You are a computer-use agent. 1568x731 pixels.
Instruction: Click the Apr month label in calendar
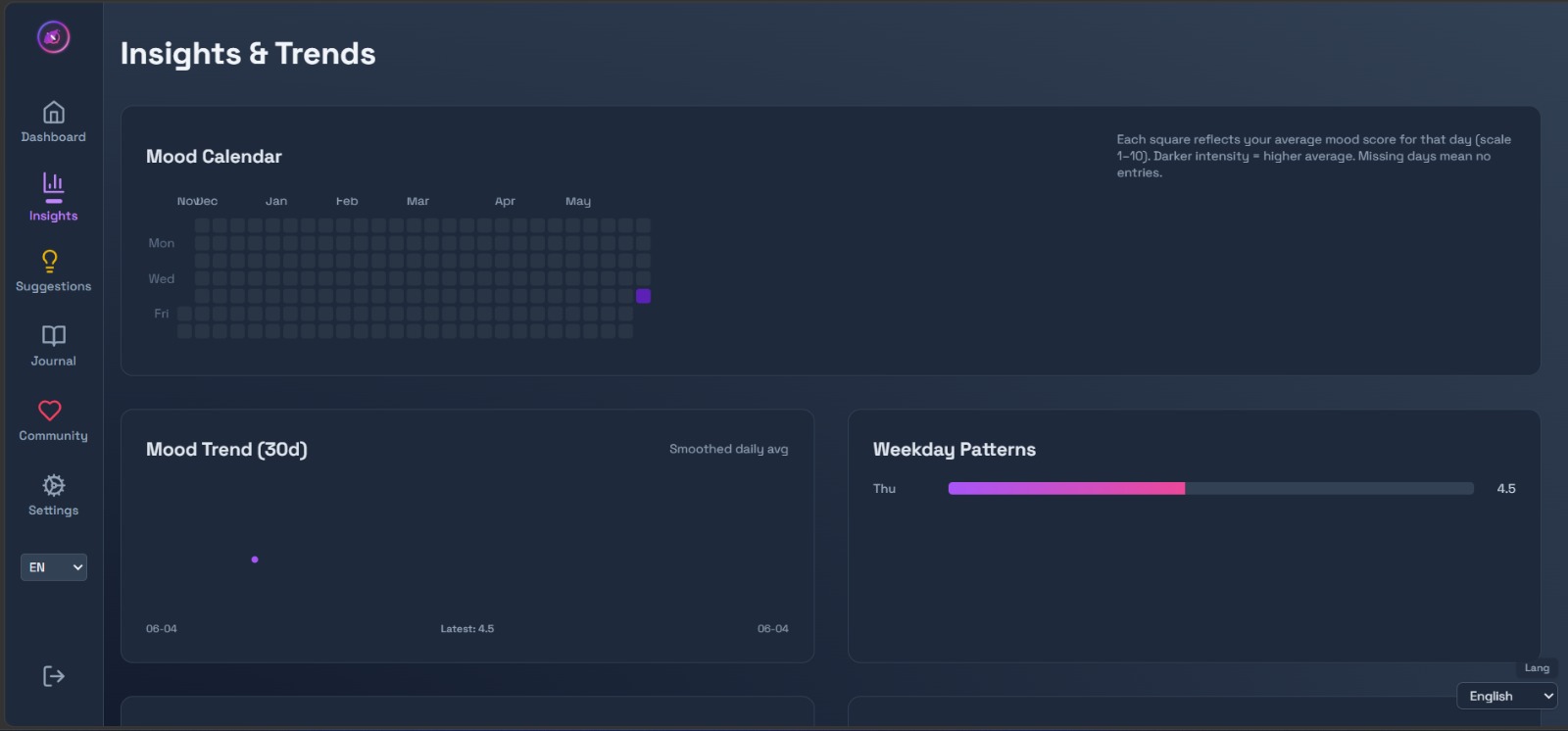506,201
